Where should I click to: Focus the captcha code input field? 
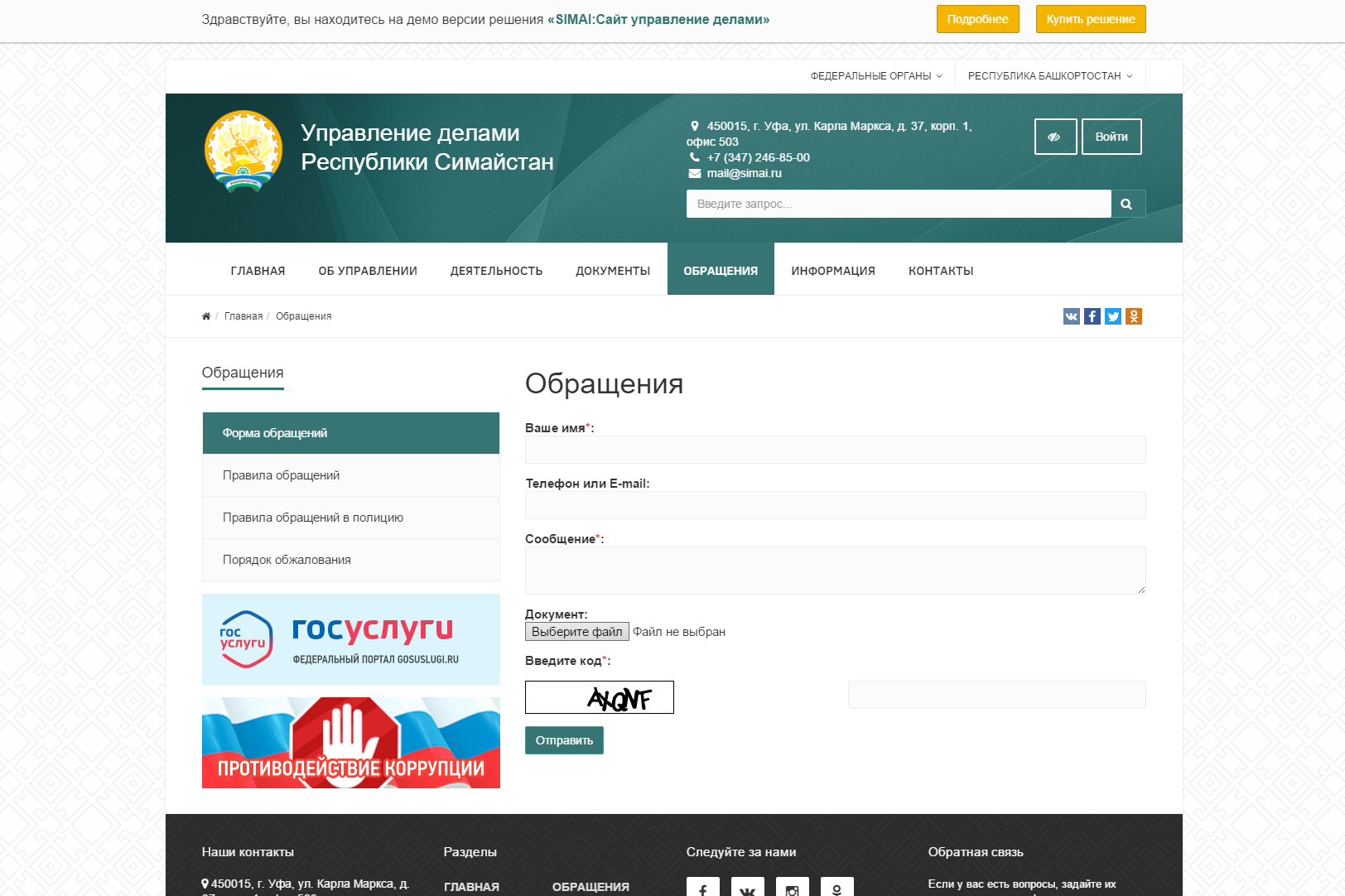tap(997, 695)
